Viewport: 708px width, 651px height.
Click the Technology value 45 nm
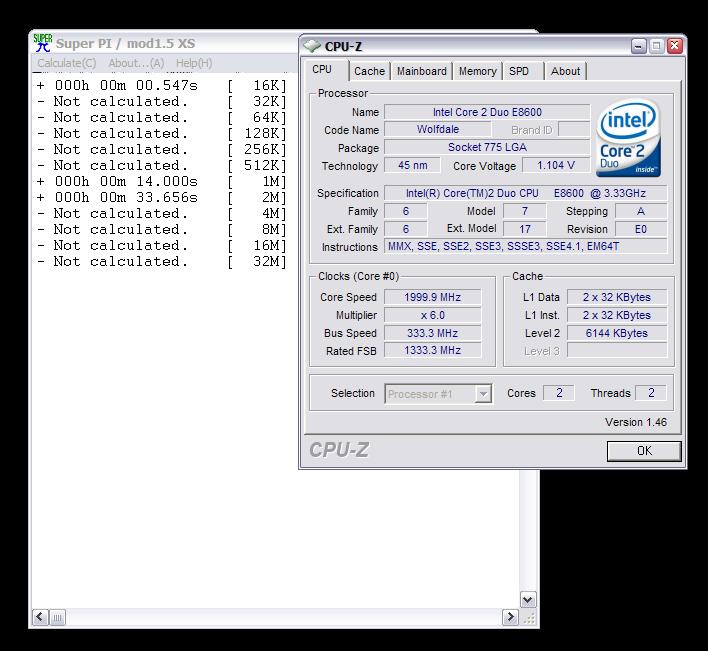click(x=412, y=165)
